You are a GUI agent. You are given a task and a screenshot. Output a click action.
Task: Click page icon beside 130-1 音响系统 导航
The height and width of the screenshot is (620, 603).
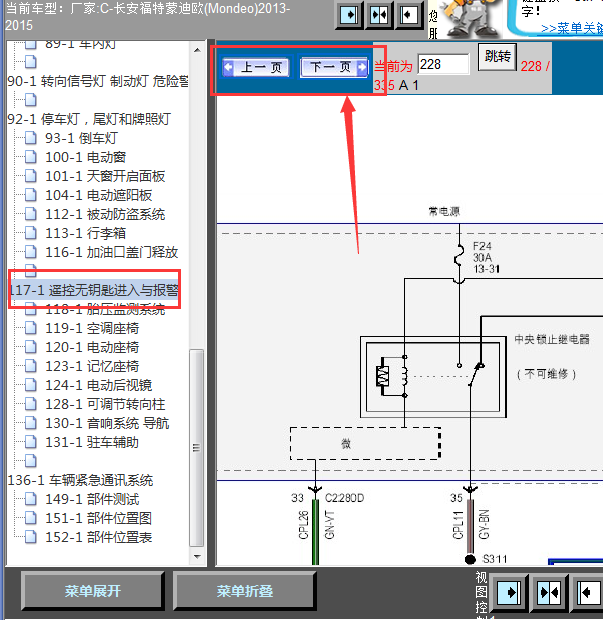(x=31, y=423)
